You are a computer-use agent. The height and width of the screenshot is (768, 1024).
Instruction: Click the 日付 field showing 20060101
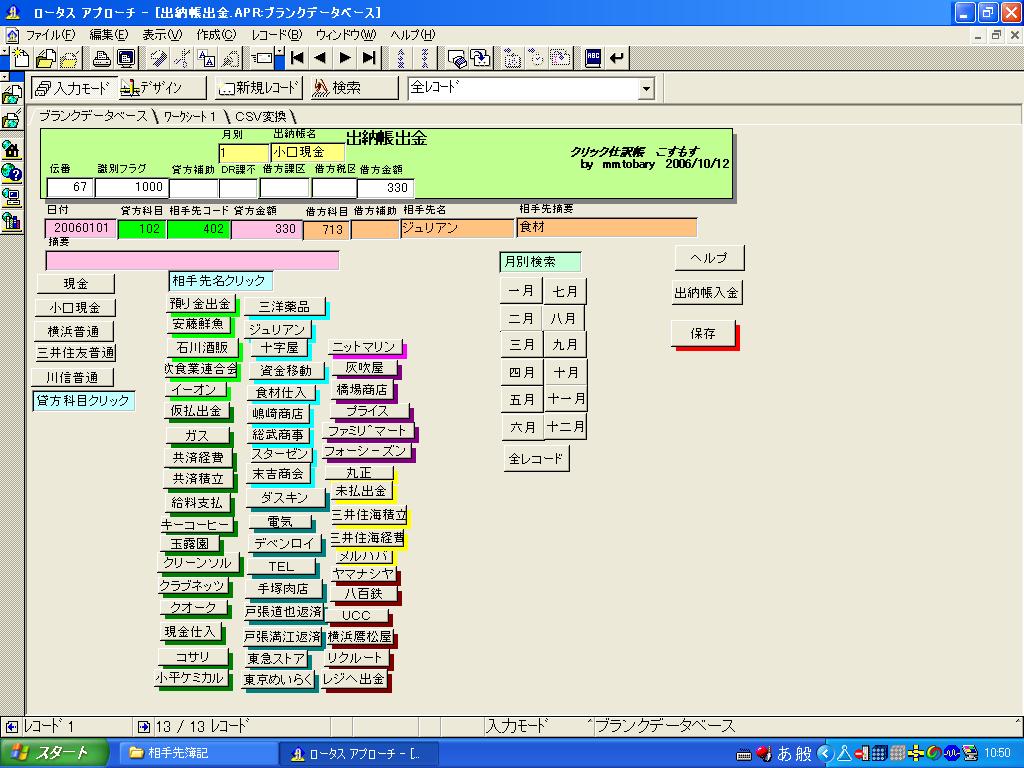point(81,229)
